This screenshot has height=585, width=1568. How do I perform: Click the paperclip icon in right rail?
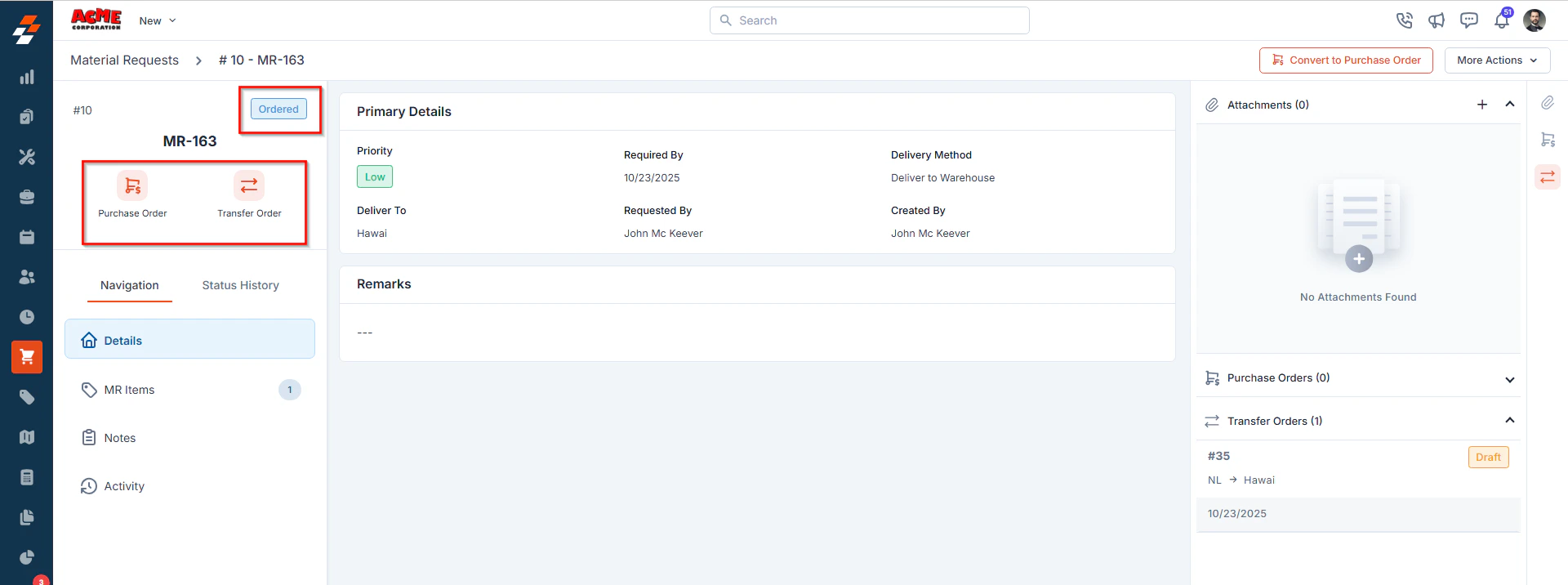point(1548,103)
